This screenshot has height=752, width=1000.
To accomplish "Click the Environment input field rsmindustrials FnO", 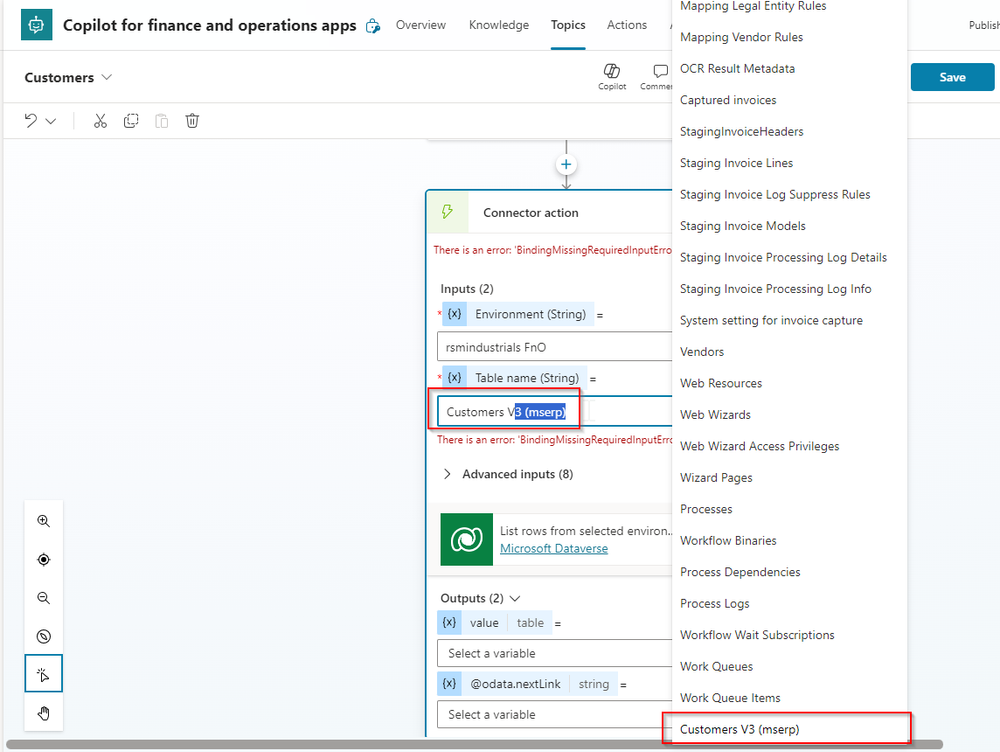I will (554, 347).
